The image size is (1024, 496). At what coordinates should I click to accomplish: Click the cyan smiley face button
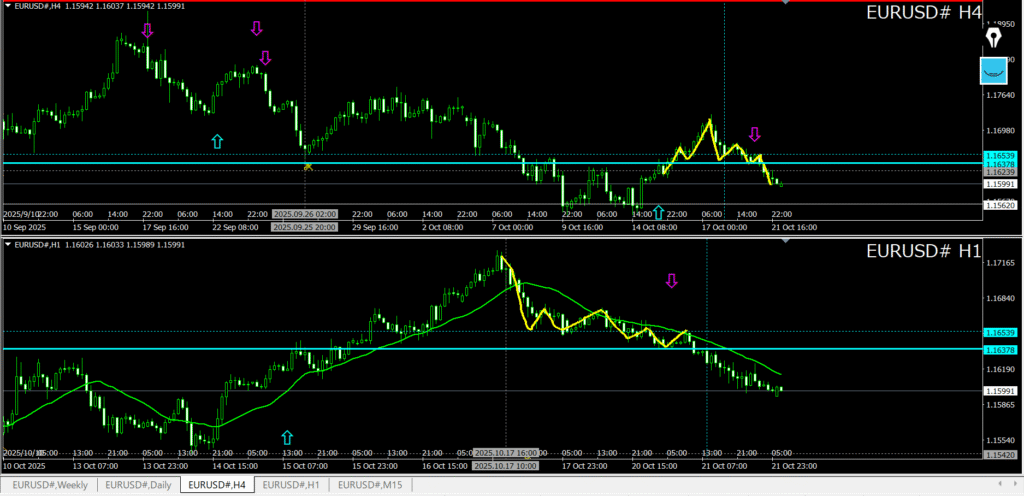(x=993, y=70)
